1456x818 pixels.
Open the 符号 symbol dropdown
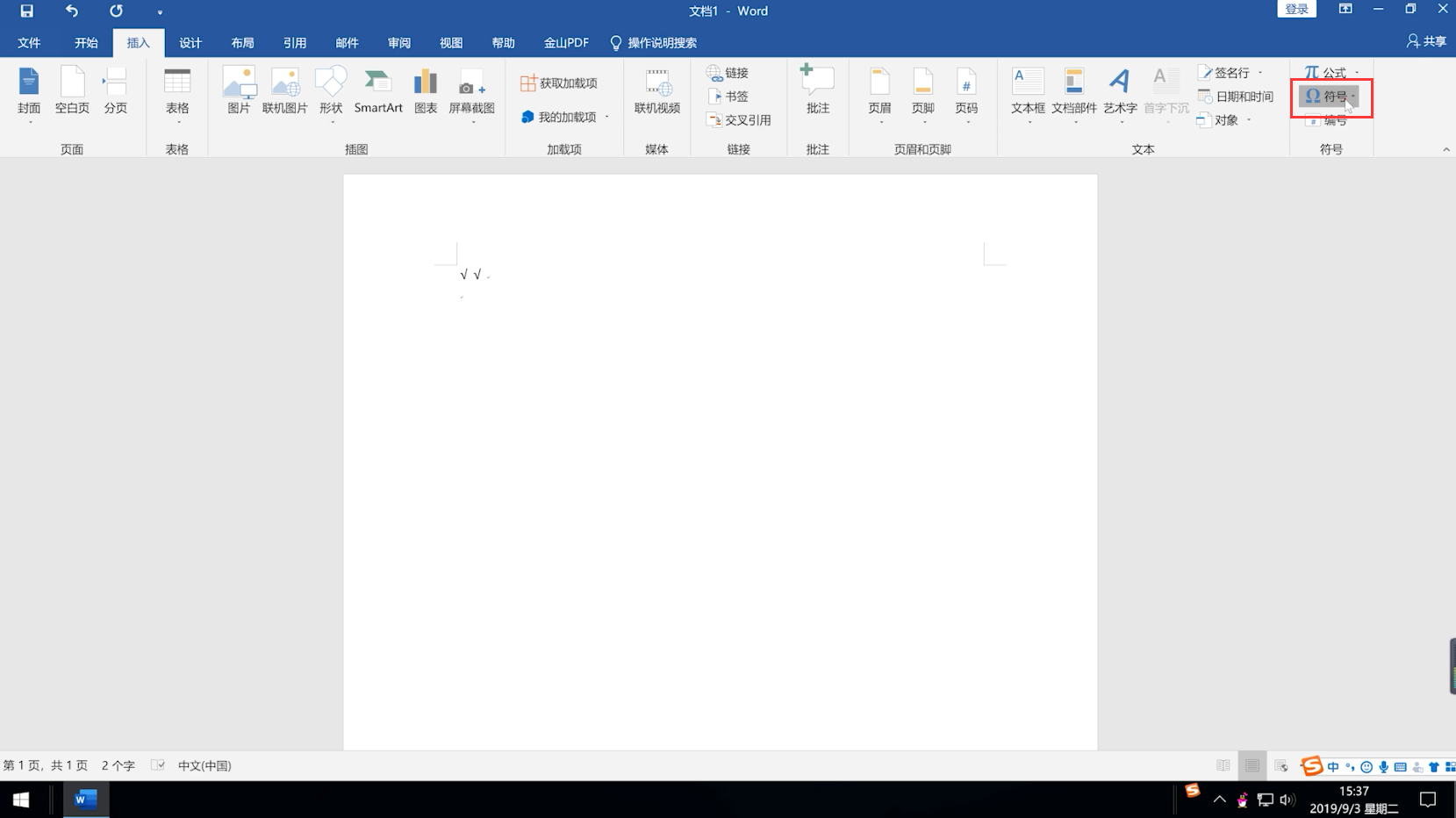coord(1330,97)
